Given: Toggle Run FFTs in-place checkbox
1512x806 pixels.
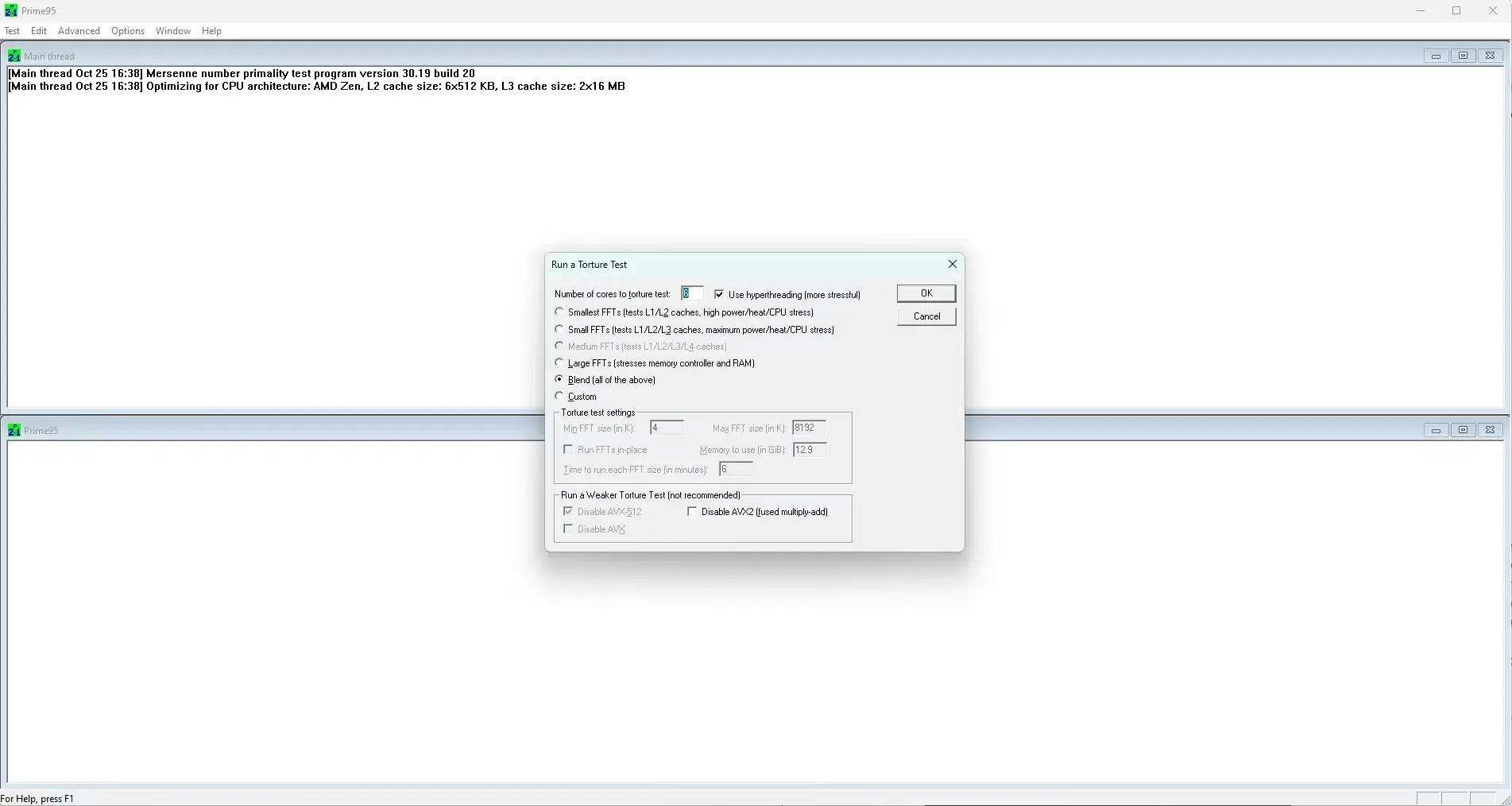Looking at the screenshot, I should pos(568,450).
